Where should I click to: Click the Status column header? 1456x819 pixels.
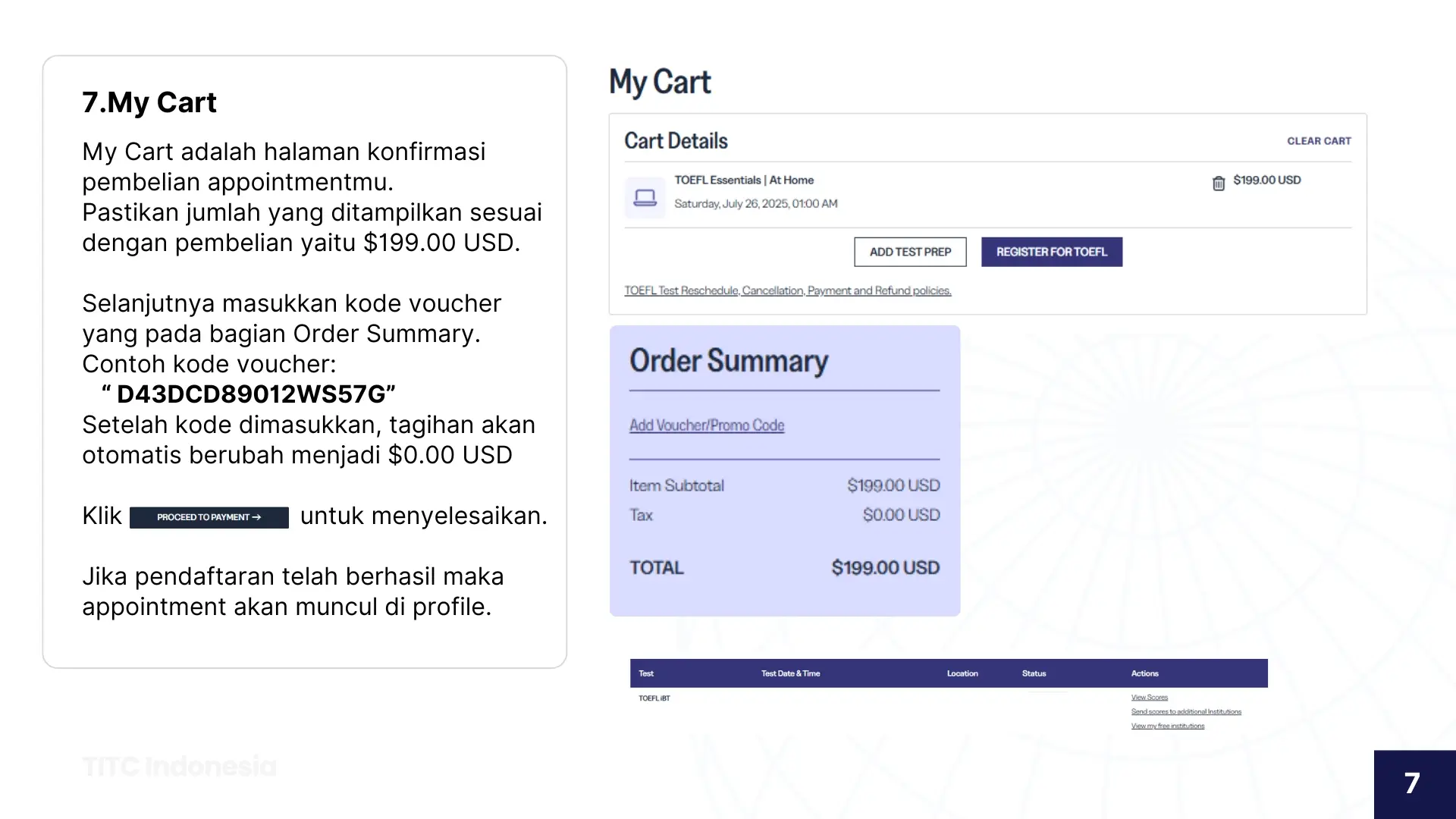pyautogui.click(x=1034, y=673)
